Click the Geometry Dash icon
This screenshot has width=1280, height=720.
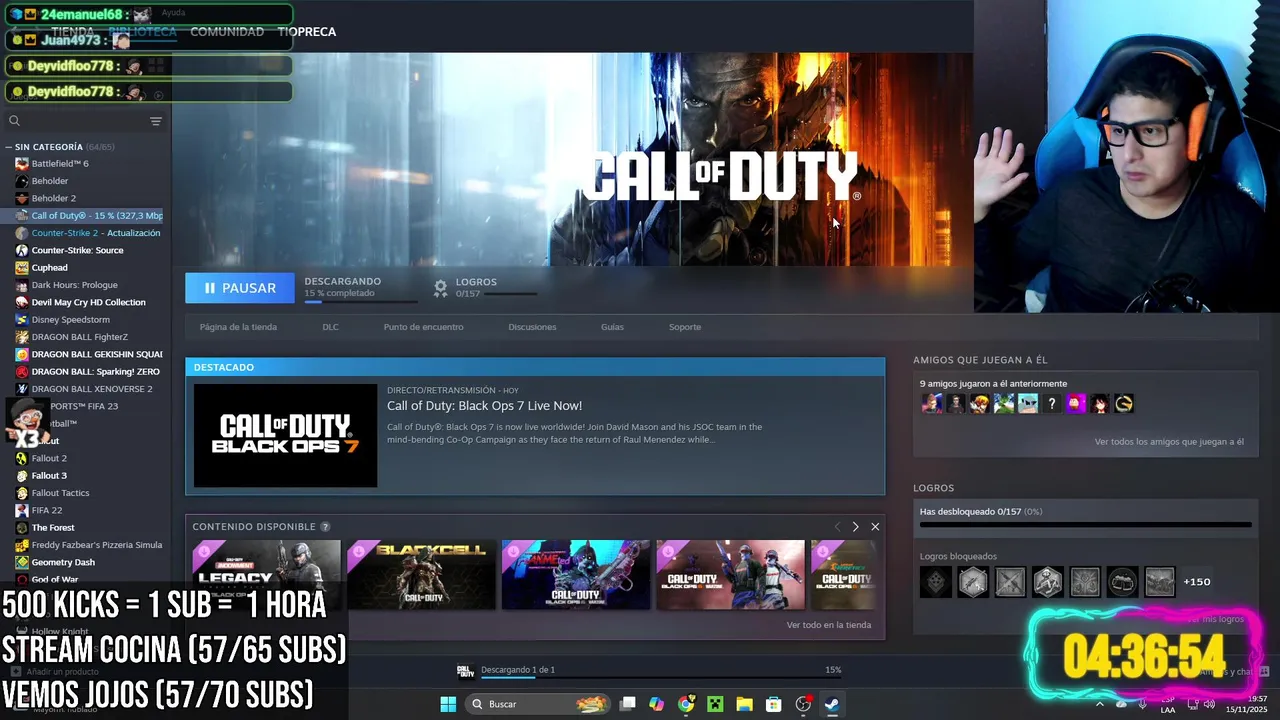[22, 562]
